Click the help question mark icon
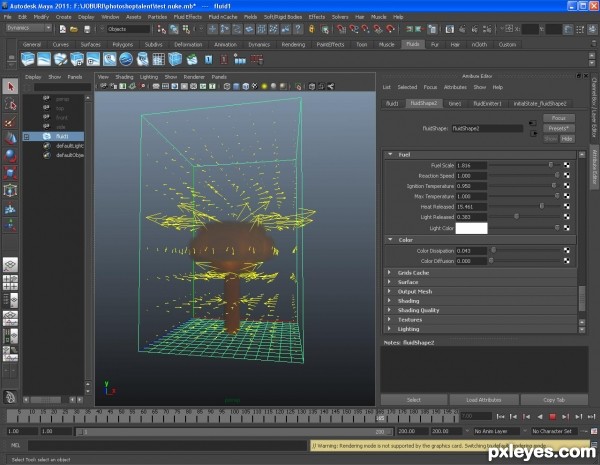This screenshot has height=465, width=600. coord(298,29)
